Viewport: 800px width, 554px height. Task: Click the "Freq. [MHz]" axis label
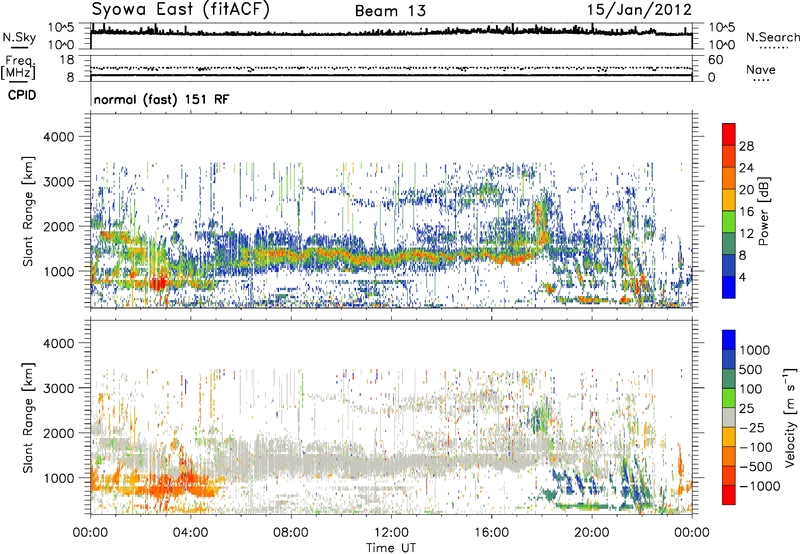(x=18, y=67)
